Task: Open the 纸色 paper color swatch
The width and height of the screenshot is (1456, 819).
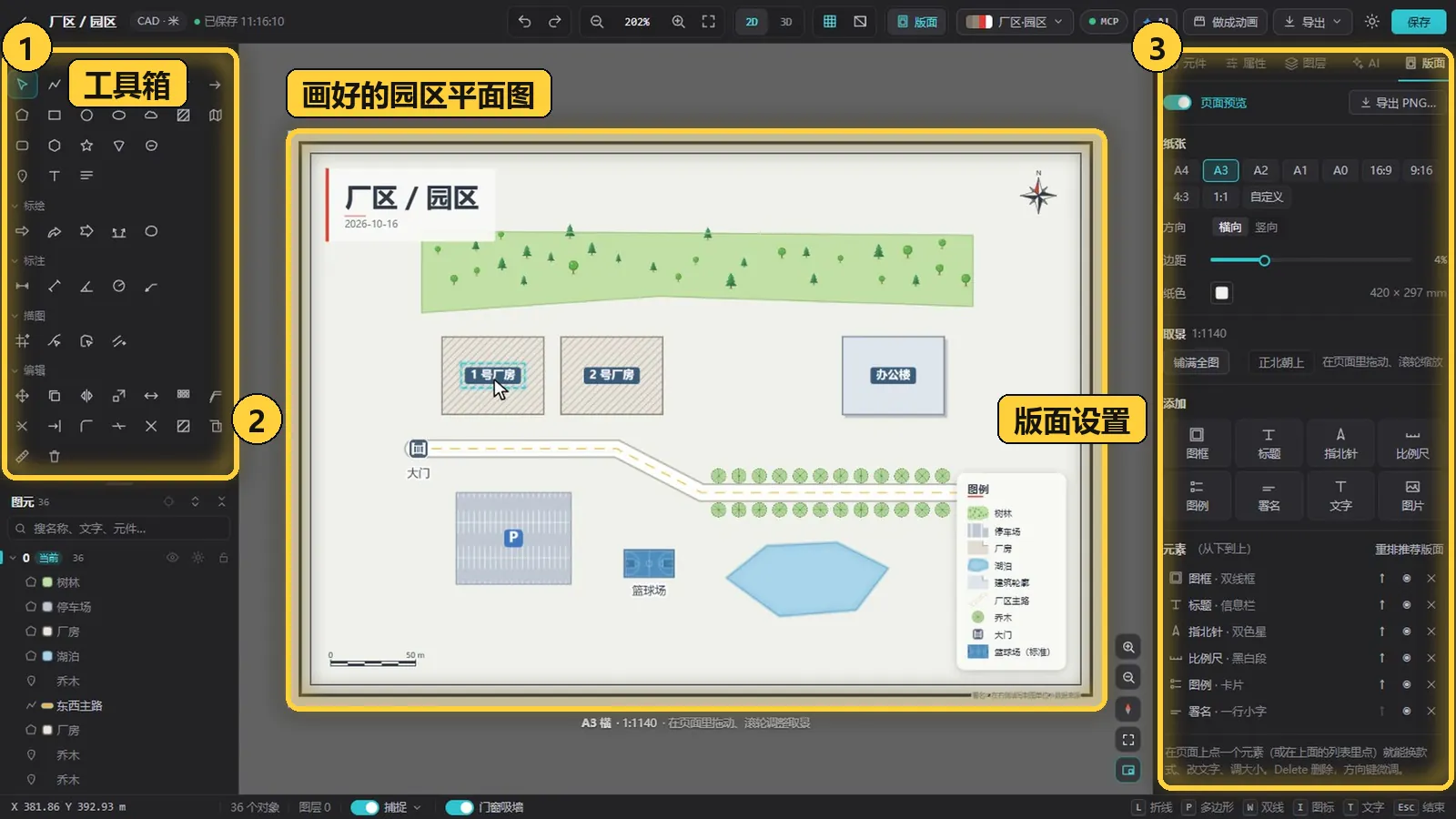Action: pyautogui.click(x=1221, y=293)
